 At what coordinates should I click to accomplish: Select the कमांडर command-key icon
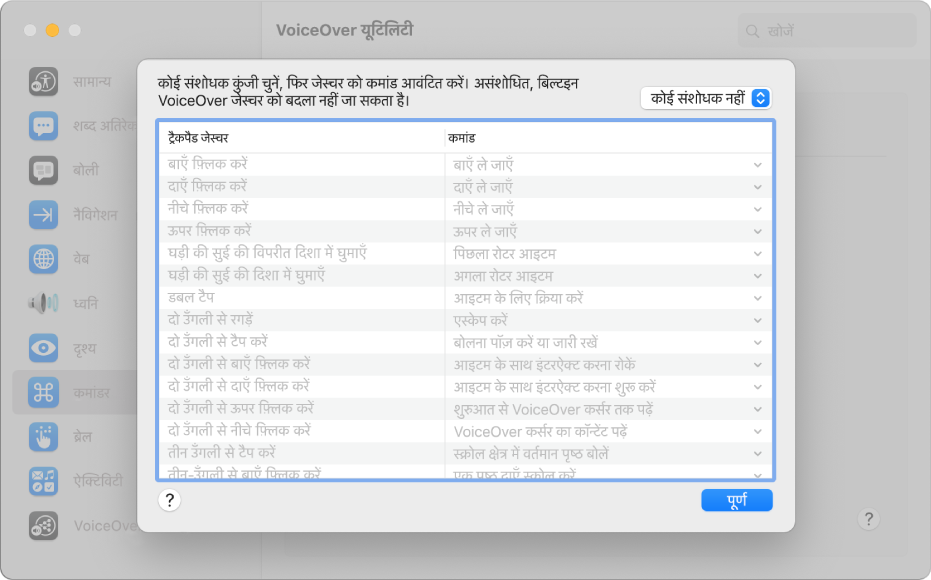tap(43, 392)
